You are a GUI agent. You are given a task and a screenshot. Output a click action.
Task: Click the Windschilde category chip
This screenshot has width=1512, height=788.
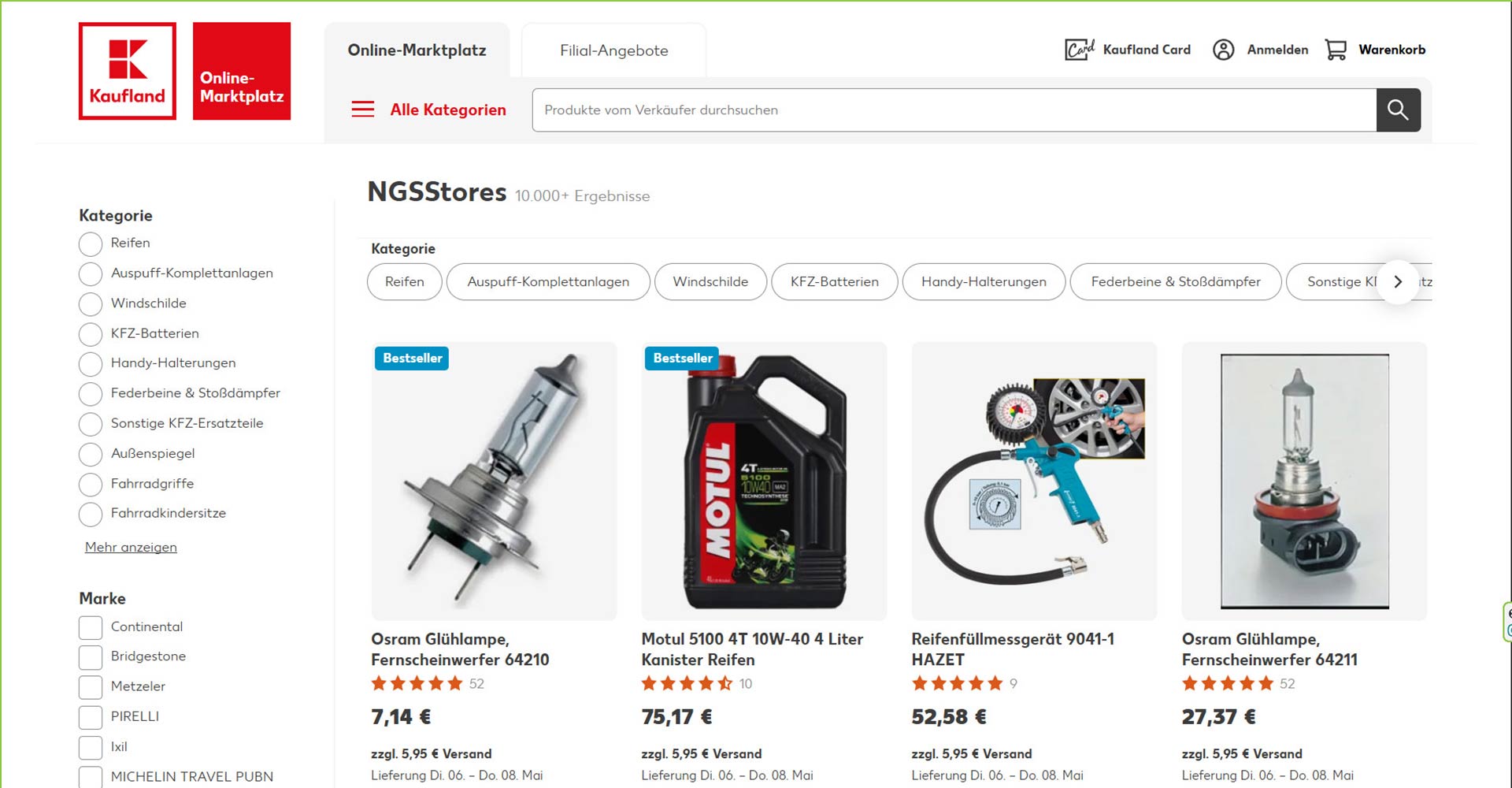tap(710, 281)
